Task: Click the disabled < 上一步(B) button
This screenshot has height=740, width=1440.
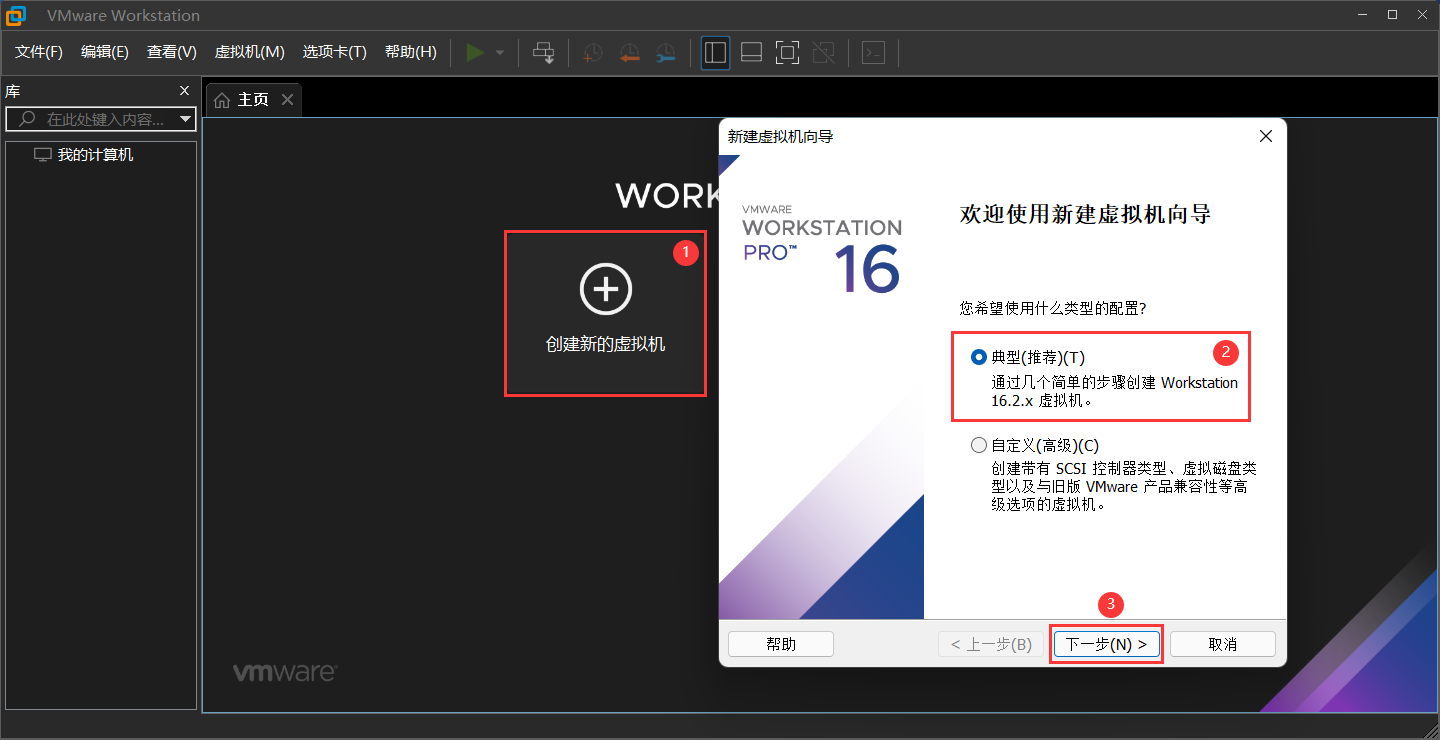Action: [991, 644]
